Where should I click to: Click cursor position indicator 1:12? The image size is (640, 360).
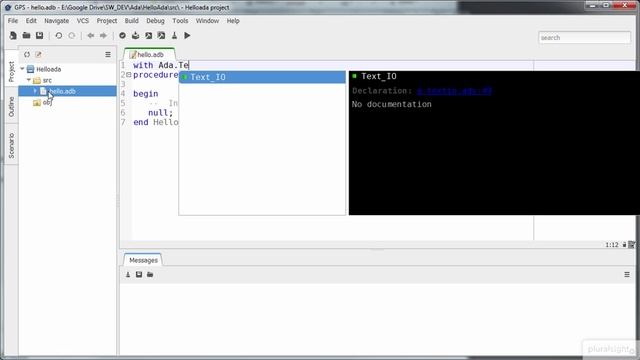click(x=611, y=245)
